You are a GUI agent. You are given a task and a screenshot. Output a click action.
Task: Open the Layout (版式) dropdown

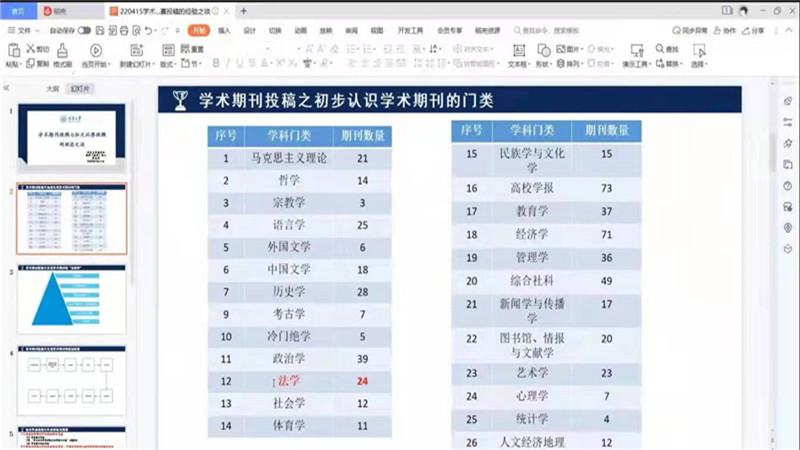(168, 63)
